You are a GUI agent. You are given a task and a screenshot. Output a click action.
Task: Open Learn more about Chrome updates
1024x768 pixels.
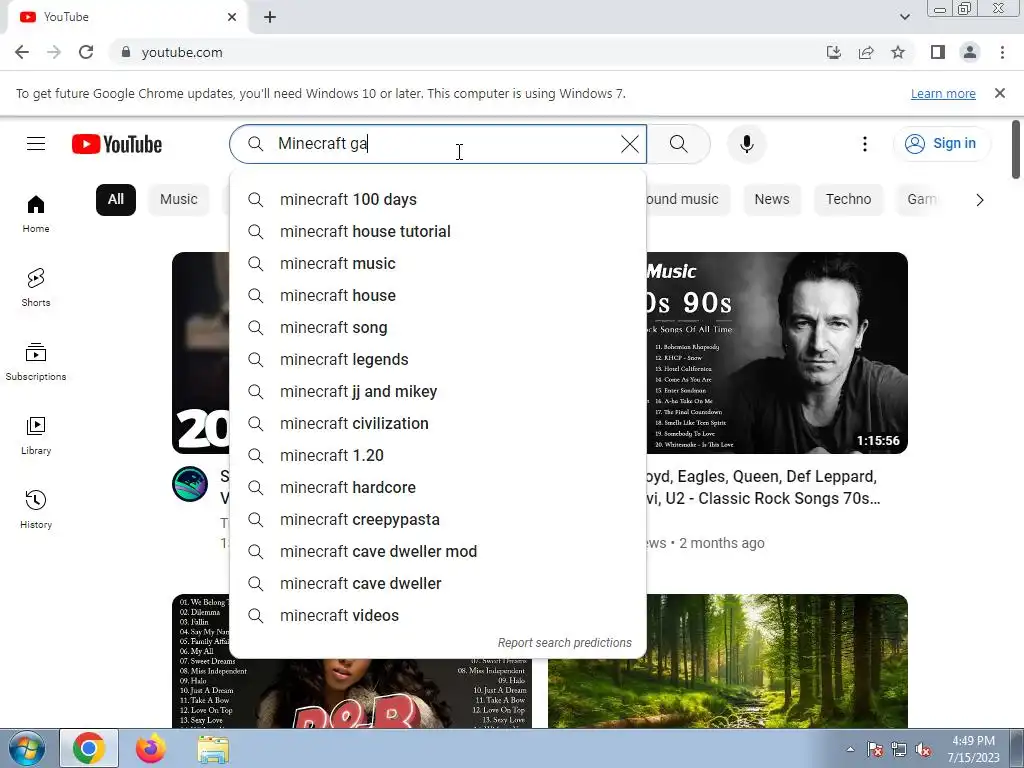(943, 93)
